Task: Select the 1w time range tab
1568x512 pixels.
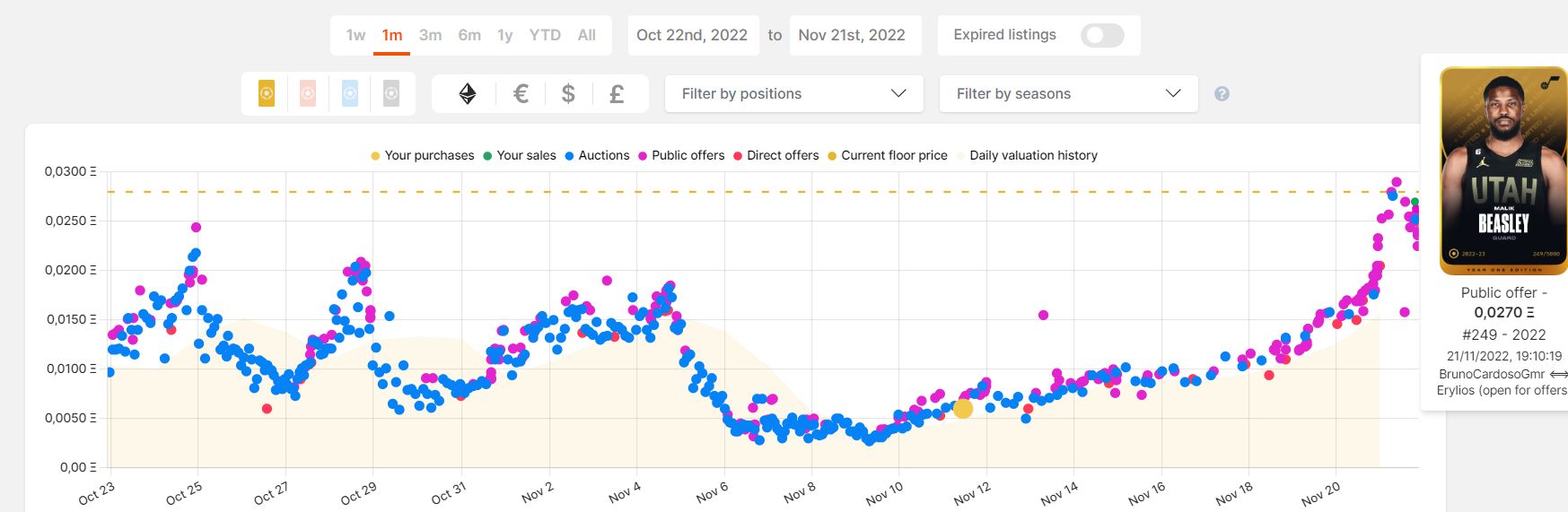Action: point(355,35)
